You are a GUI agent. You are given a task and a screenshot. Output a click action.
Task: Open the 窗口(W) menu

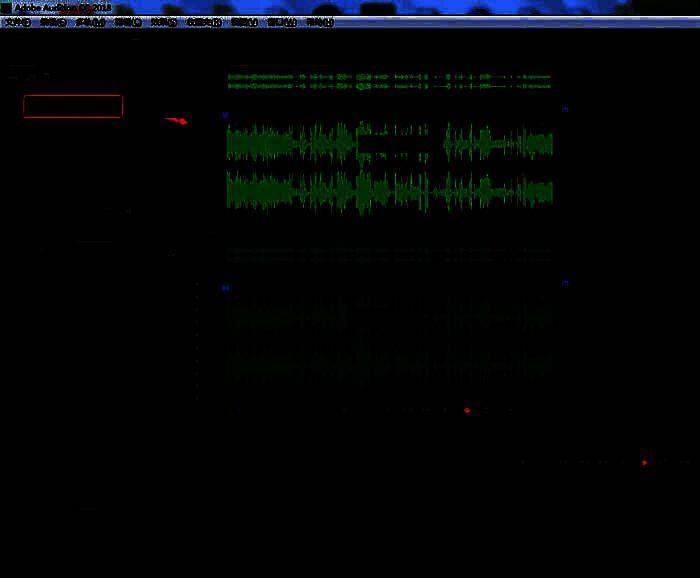(281, 22)
